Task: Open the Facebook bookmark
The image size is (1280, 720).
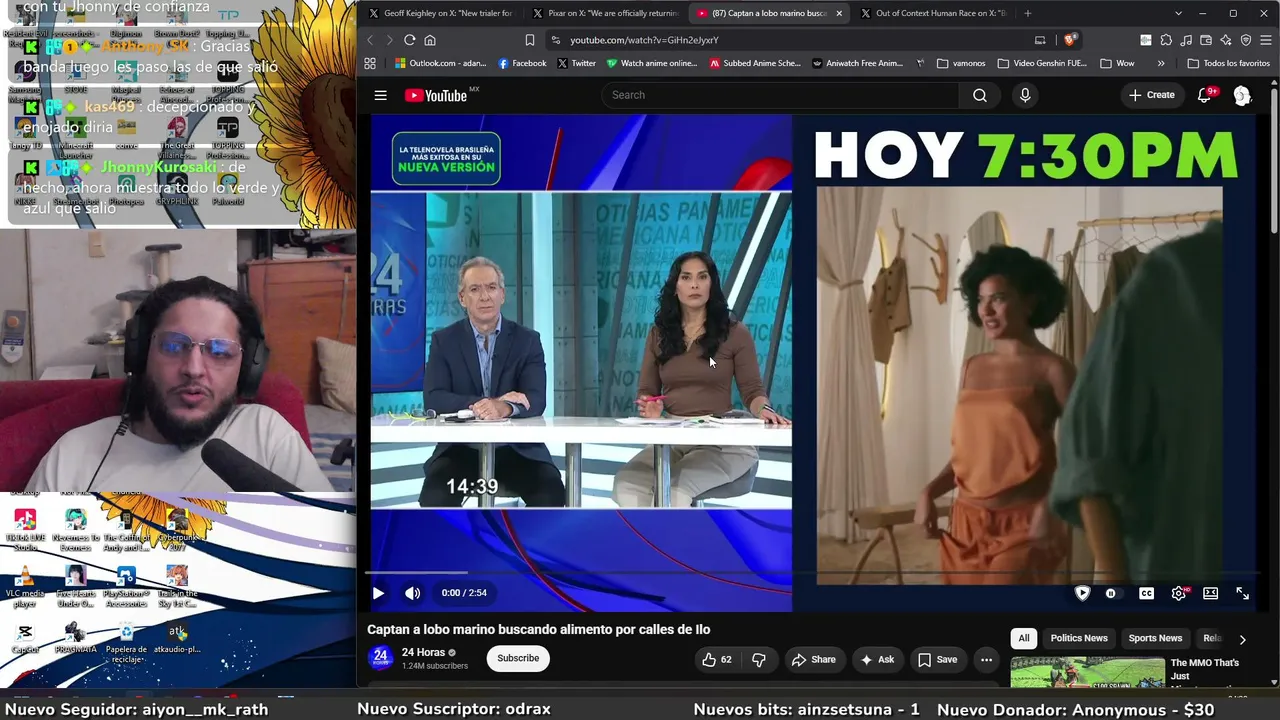Action: (522, 63)
